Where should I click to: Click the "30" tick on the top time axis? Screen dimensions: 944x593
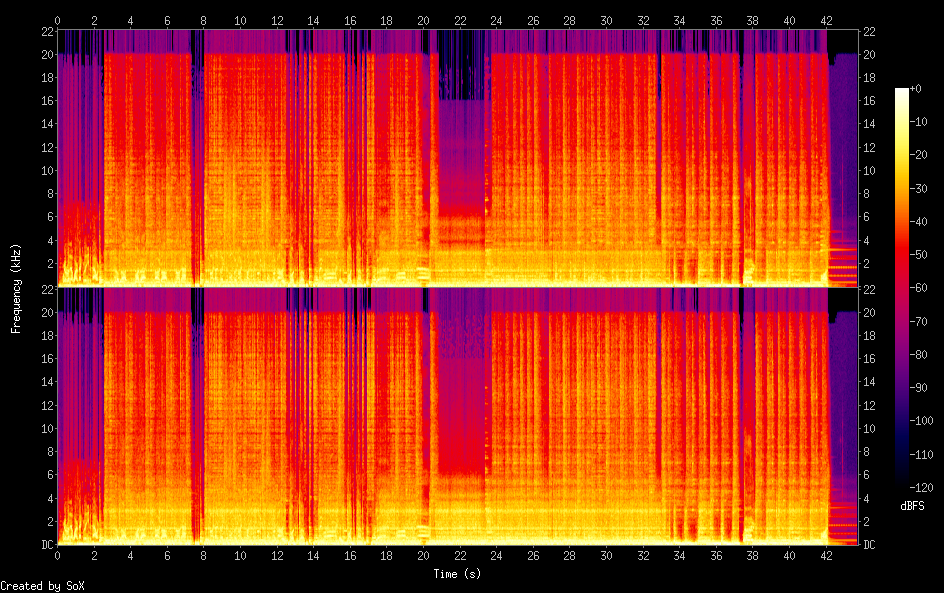(606, 20)
